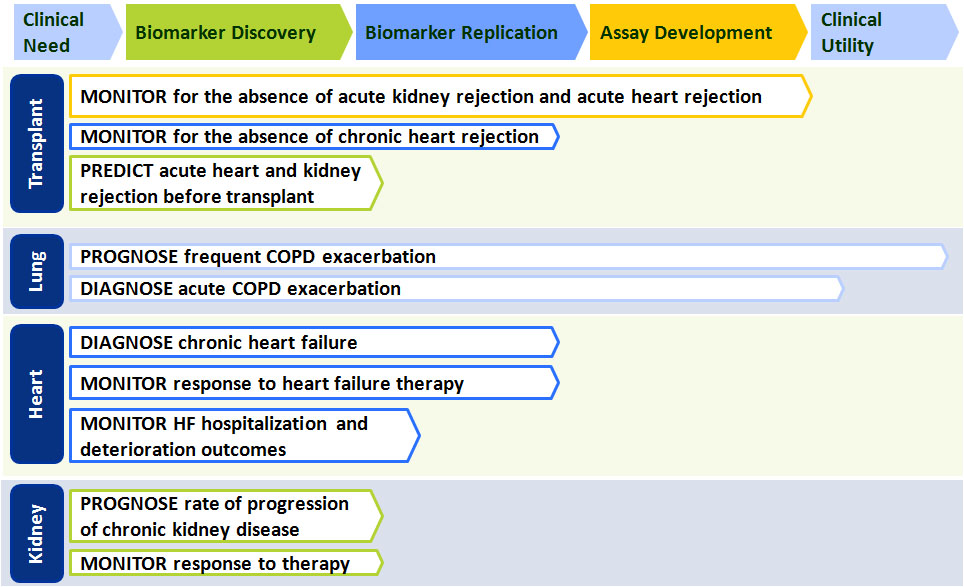Select the Assay Development stage arrow
Image resolution: width=964 pixels, height=587 pixels.
pos(698,32)
